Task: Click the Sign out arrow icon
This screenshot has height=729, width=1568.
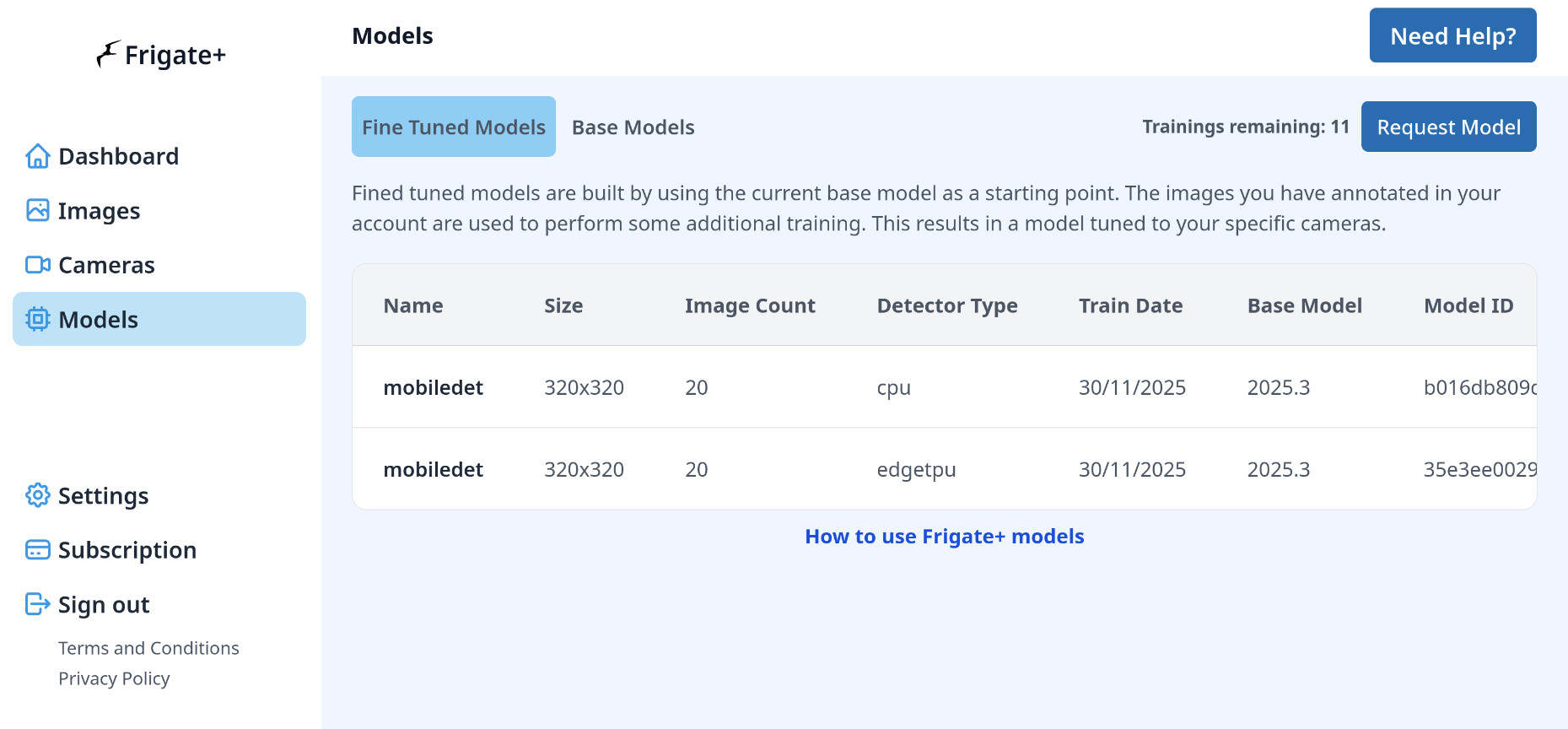Action: click(x=38, y=604)
